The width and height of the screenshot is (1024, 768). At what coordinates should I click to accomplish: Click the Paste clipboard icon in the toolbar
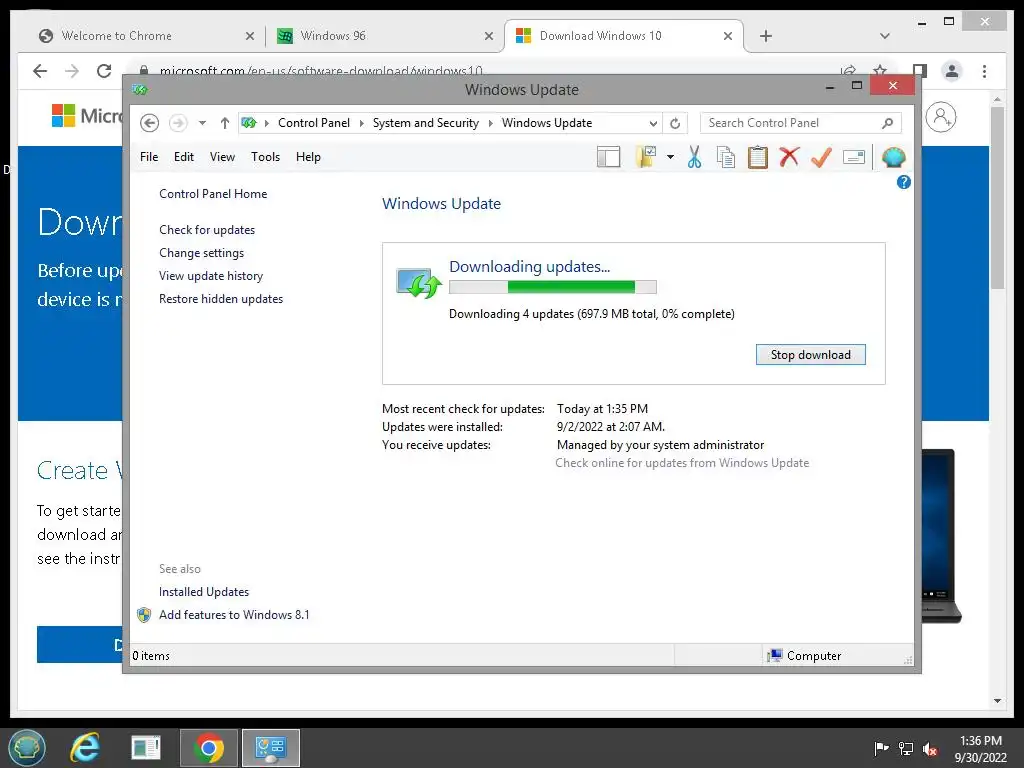pyautogui.click(x=758, y=157)
